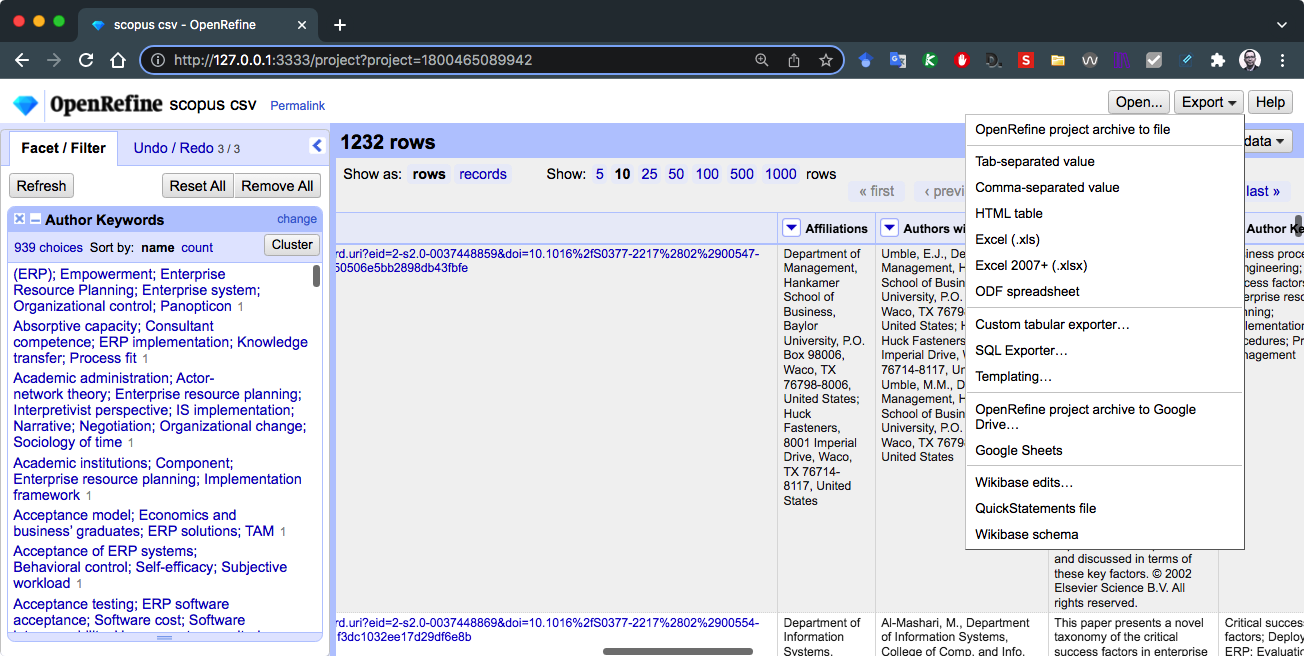Click Remove All facets button
Screen dimensions: 1304x656
point(277,186)
